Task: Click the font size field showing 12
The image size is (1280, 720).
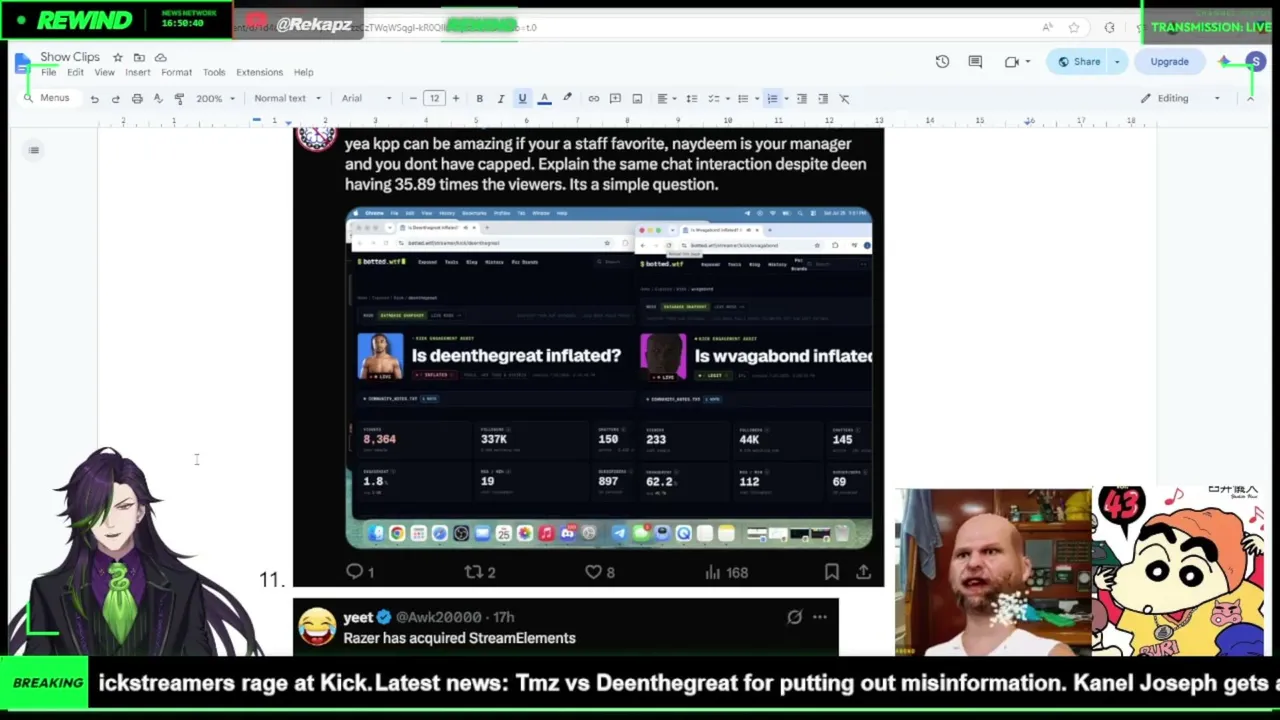Action: click(x=434, y=98)
